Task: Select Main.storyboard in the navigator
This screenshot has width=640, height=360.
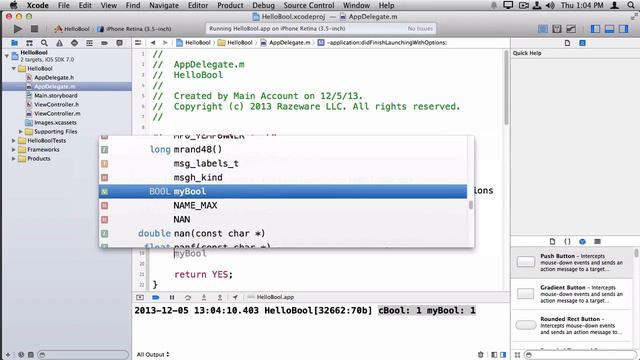Action: (x=56, y=96)
